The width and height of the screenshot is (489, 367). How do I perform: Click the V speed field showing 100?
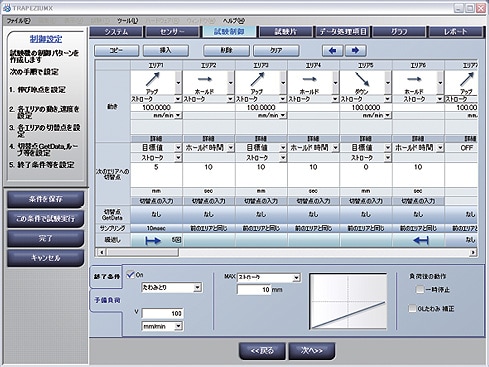162,313
